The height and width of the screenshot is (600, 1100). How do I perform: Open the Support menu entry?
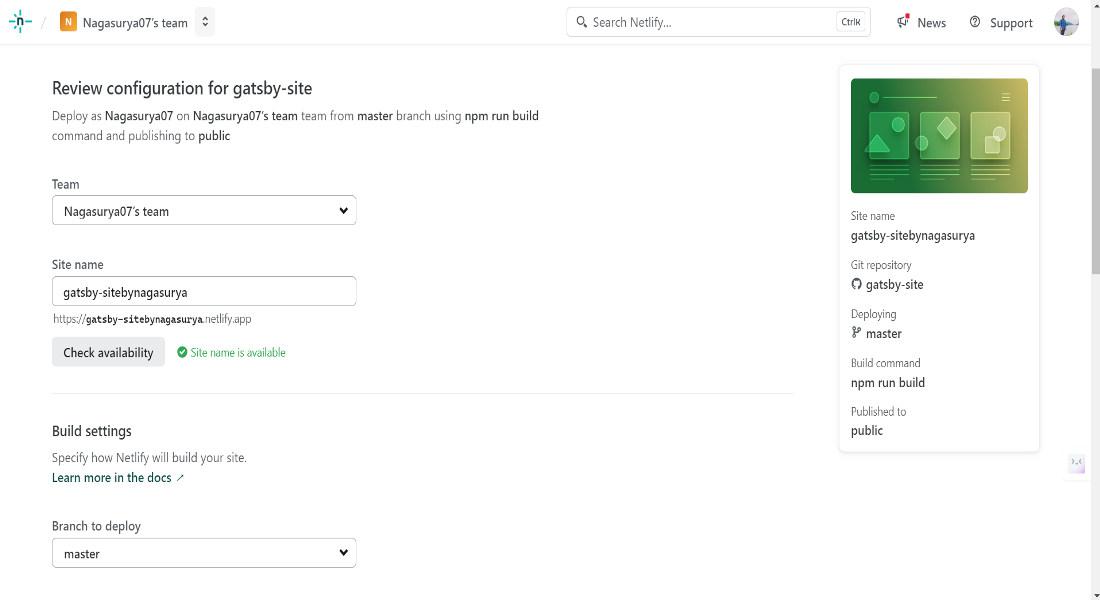pyautogui.click(x=1011, y=22)
